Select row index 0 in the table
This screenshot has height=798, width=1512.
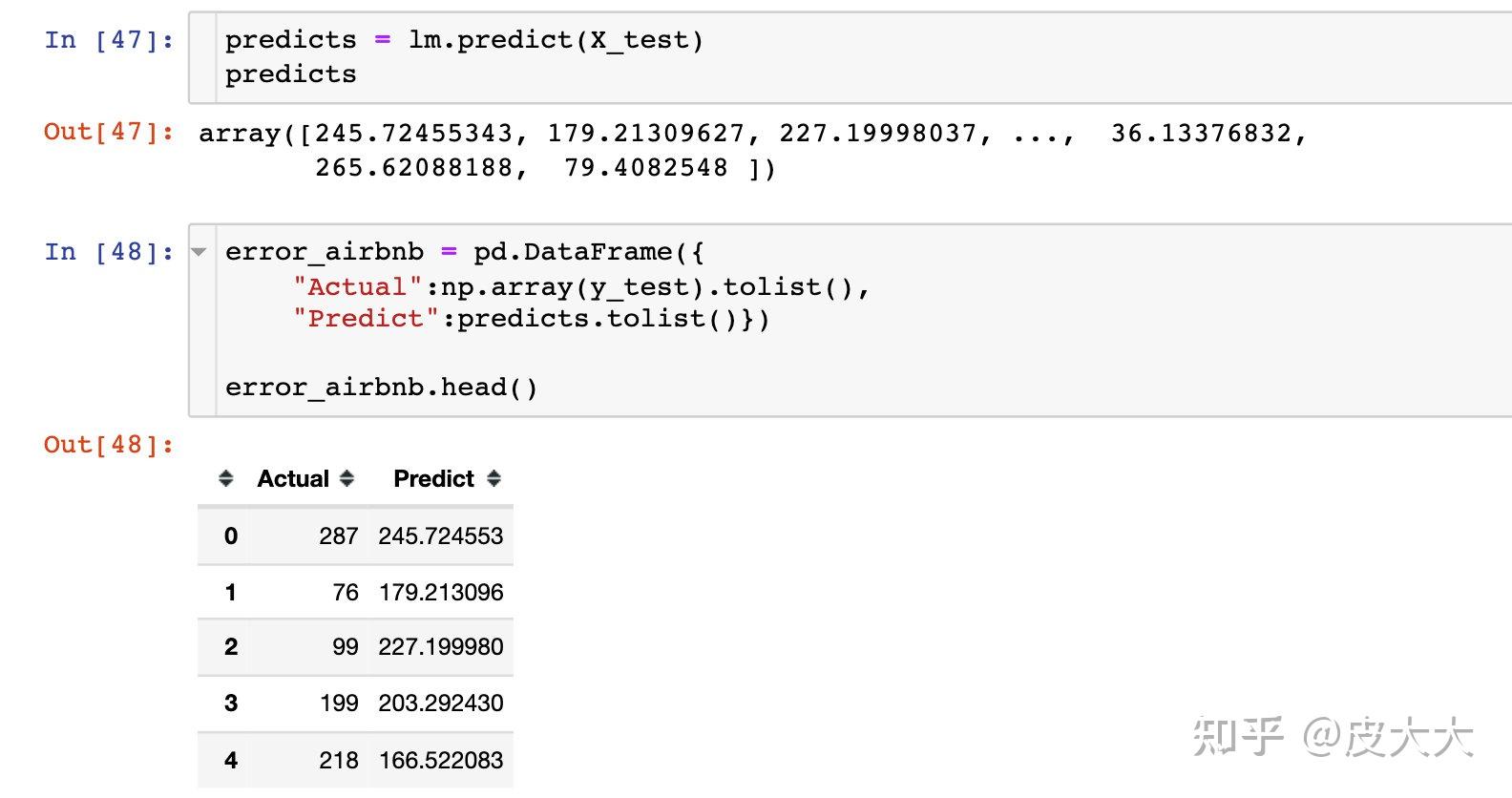tap(231, 536)
